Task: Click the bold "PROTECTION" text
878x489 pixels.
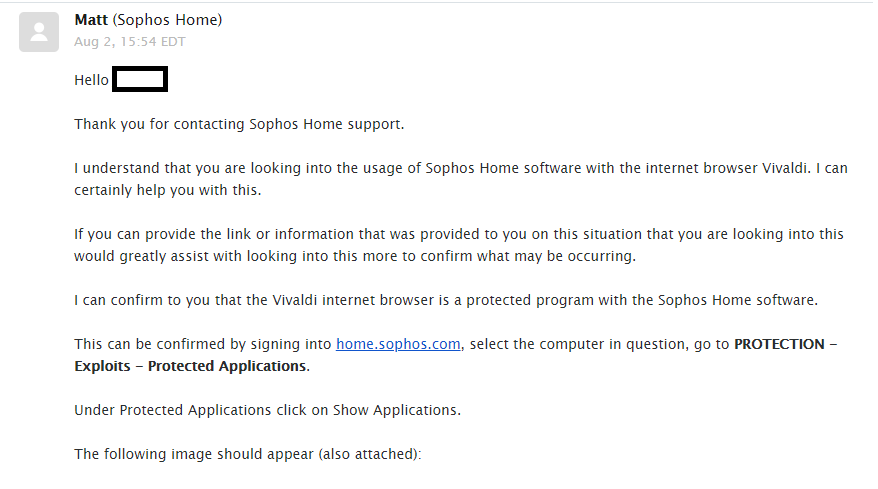Action: (x=779, y=344)
